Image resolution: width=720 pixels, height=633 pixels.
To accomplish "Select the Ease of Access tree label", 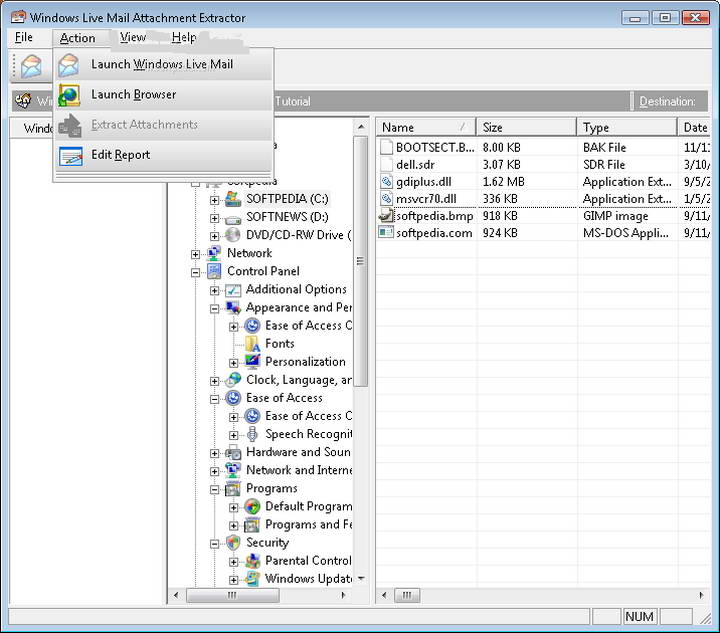I will coord(284,398).
